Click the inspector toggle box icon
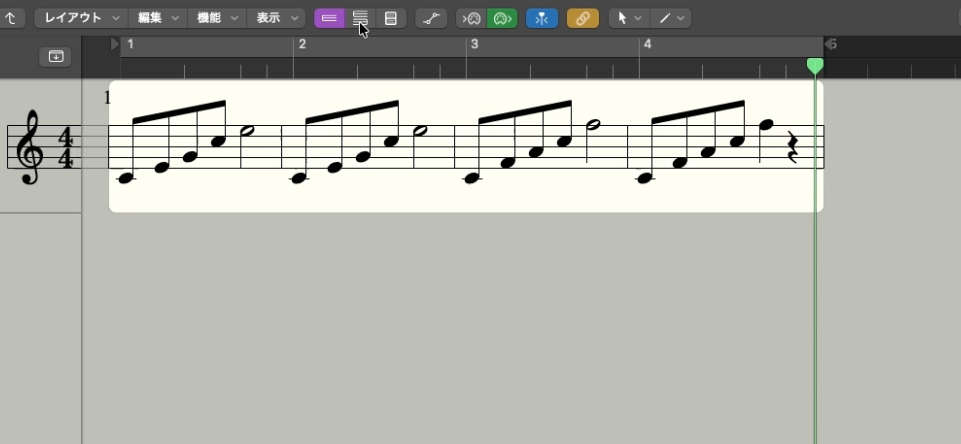Viewport: 961px width, 444px height. 55,57
